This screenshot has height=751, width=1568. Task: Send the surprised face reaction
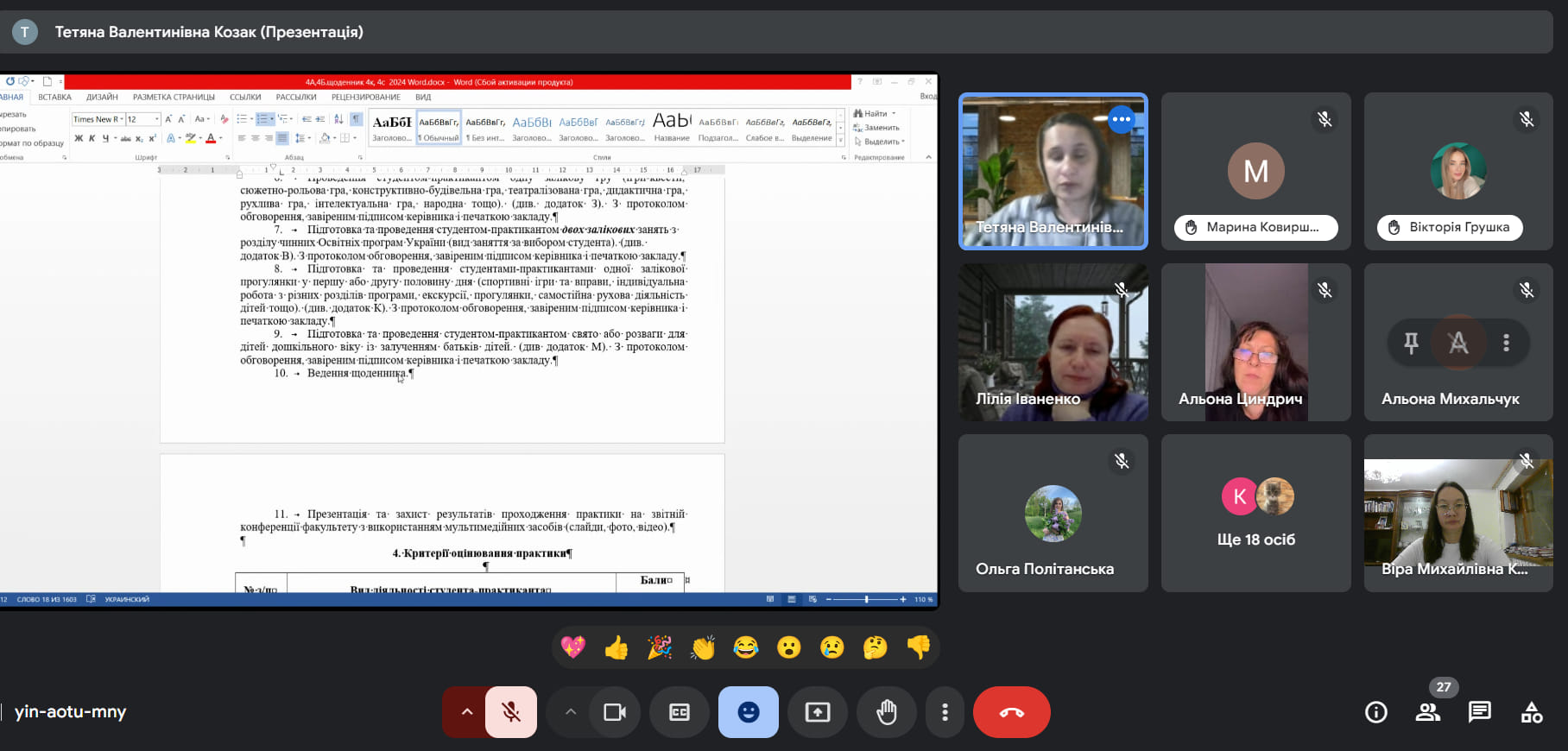point(789,647)
